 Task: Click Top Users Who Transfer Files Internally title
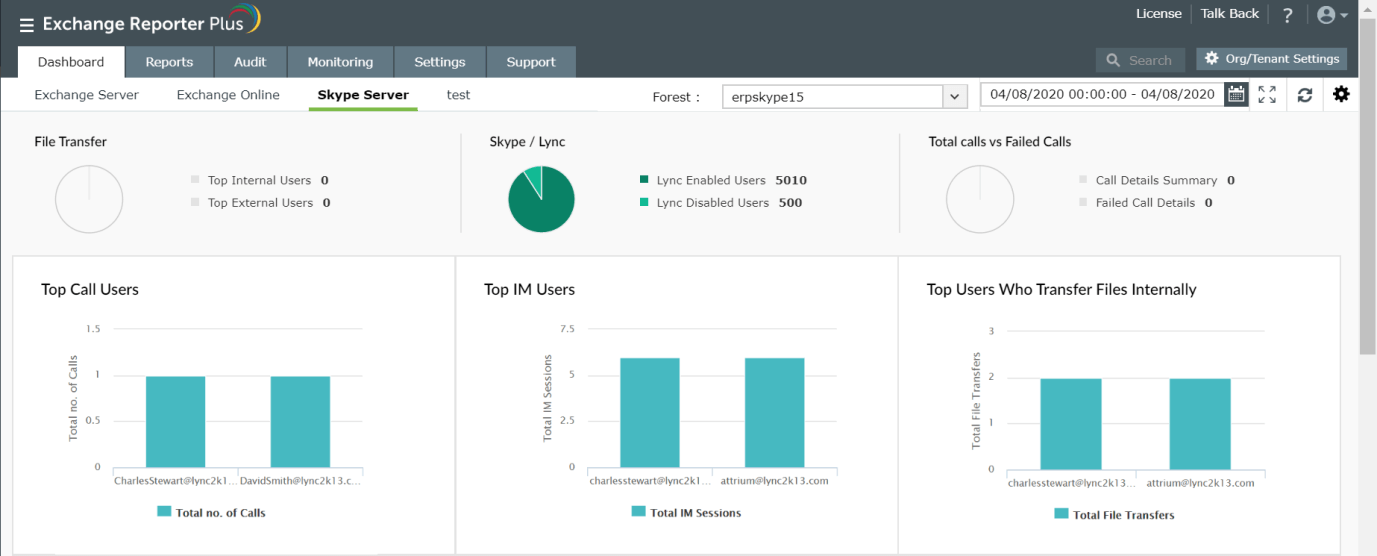pos(1062,290)
